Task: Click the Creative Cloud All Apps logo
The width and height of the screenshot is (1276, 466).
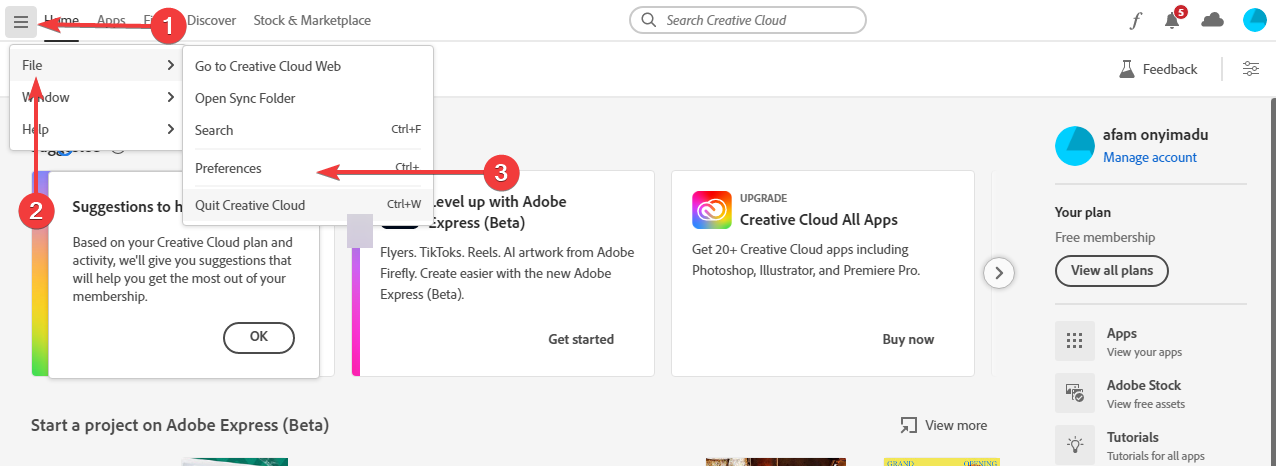Action: pos(711,210)
